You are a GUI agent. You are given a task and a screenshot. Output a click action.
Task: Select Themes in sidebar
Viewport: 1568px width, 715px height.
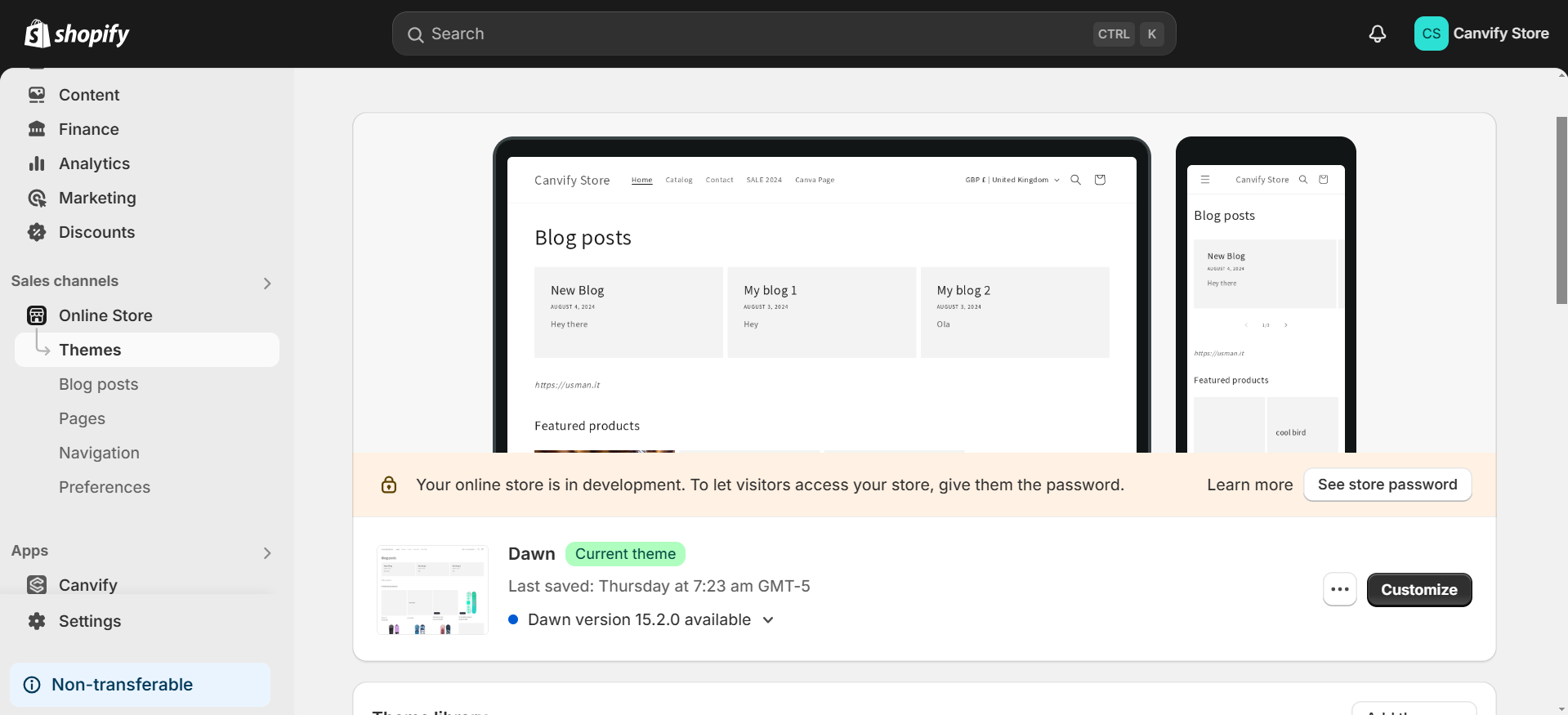[x=147, y=350]
